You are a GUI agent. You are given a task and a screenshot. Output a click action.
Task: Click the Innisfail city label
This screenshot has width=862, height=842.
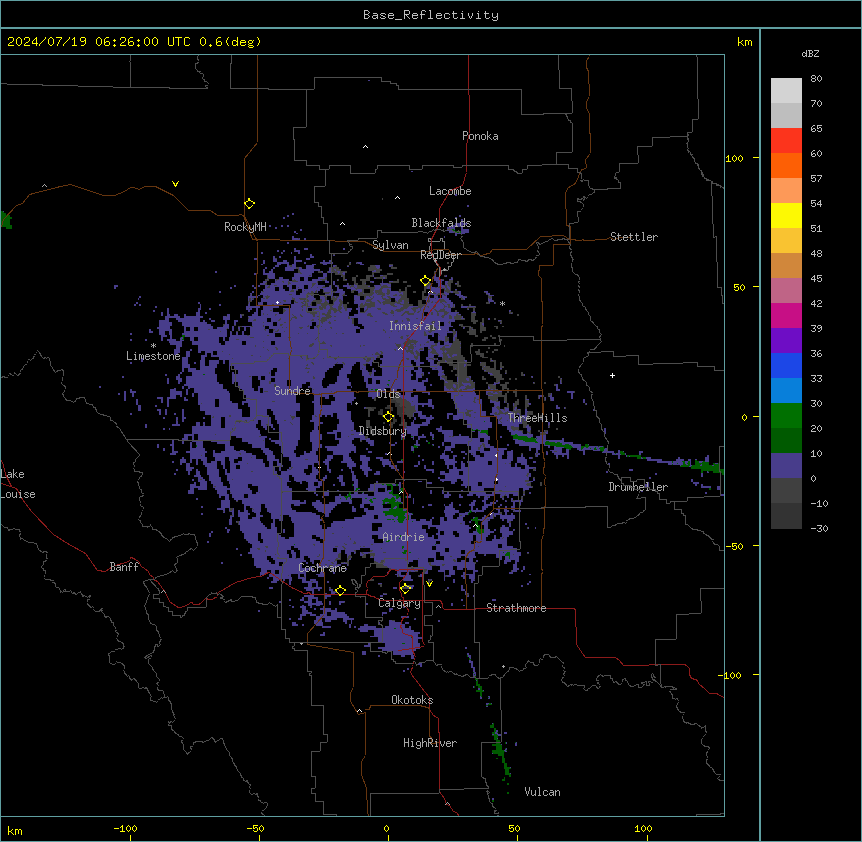click(x=415, y=326)
